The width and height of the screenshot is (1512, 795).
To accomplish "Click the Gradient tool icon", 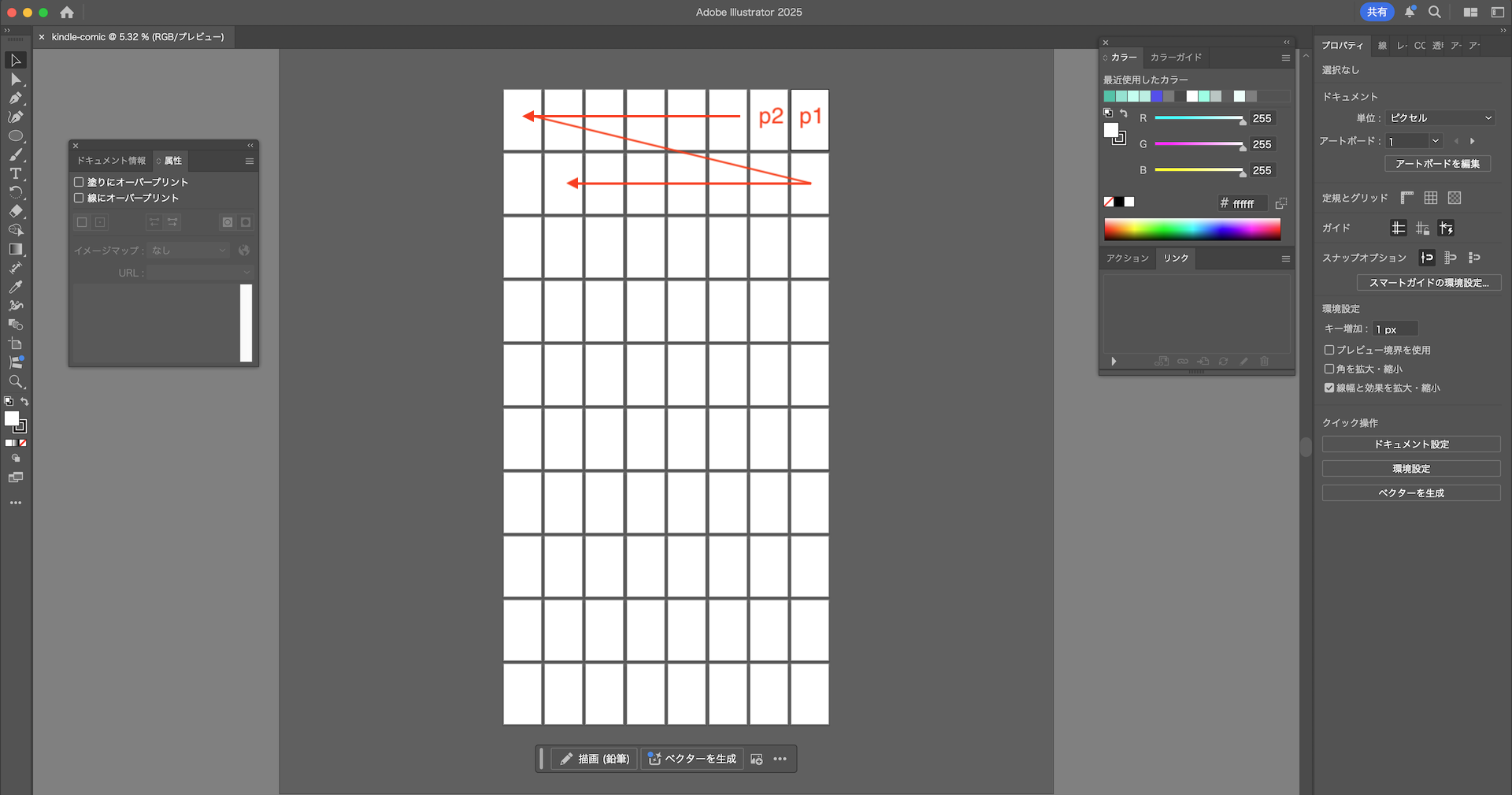I will pyautogui.click(x=16, y=249).
